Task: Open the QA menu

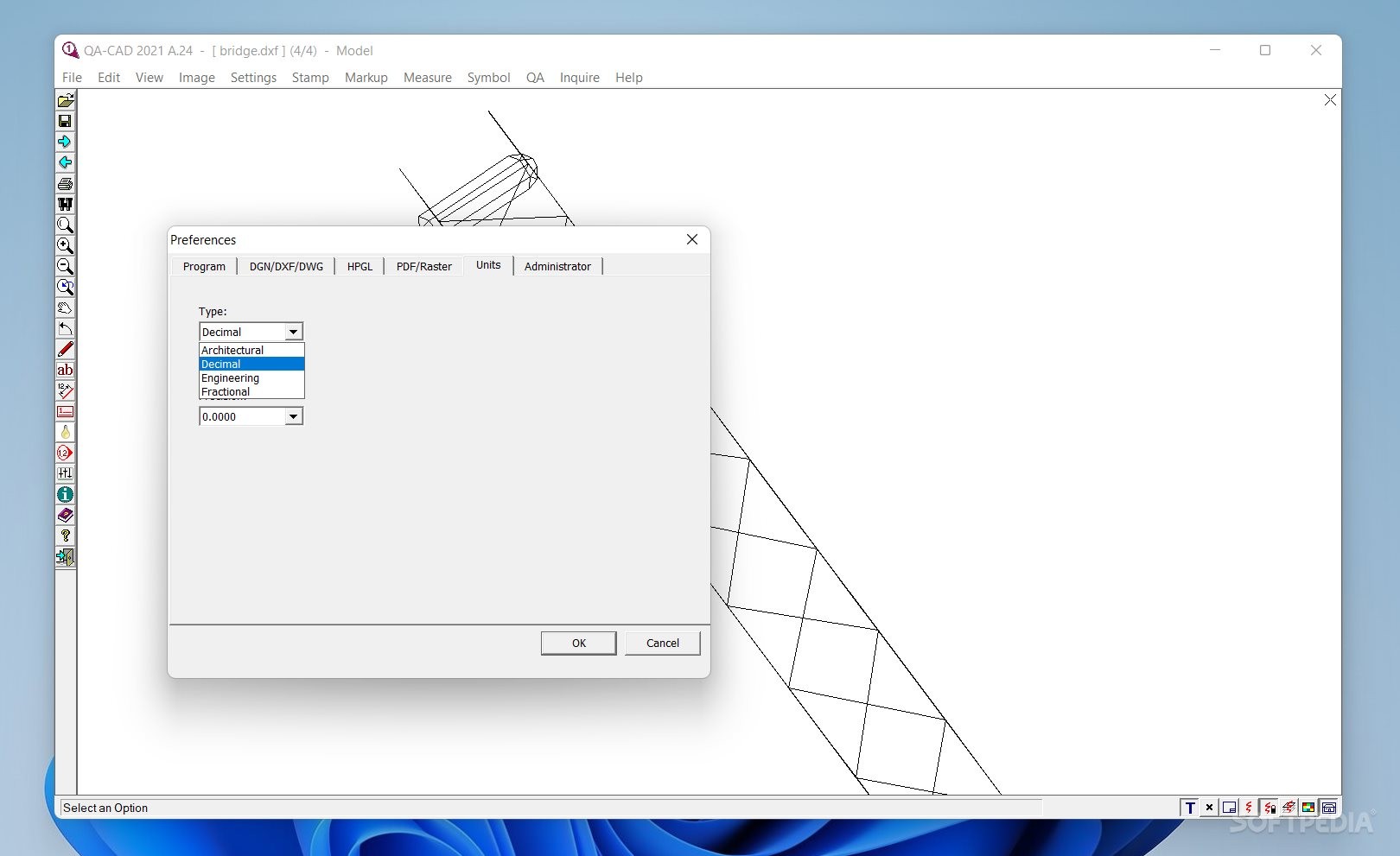Action: pos(535,77)
